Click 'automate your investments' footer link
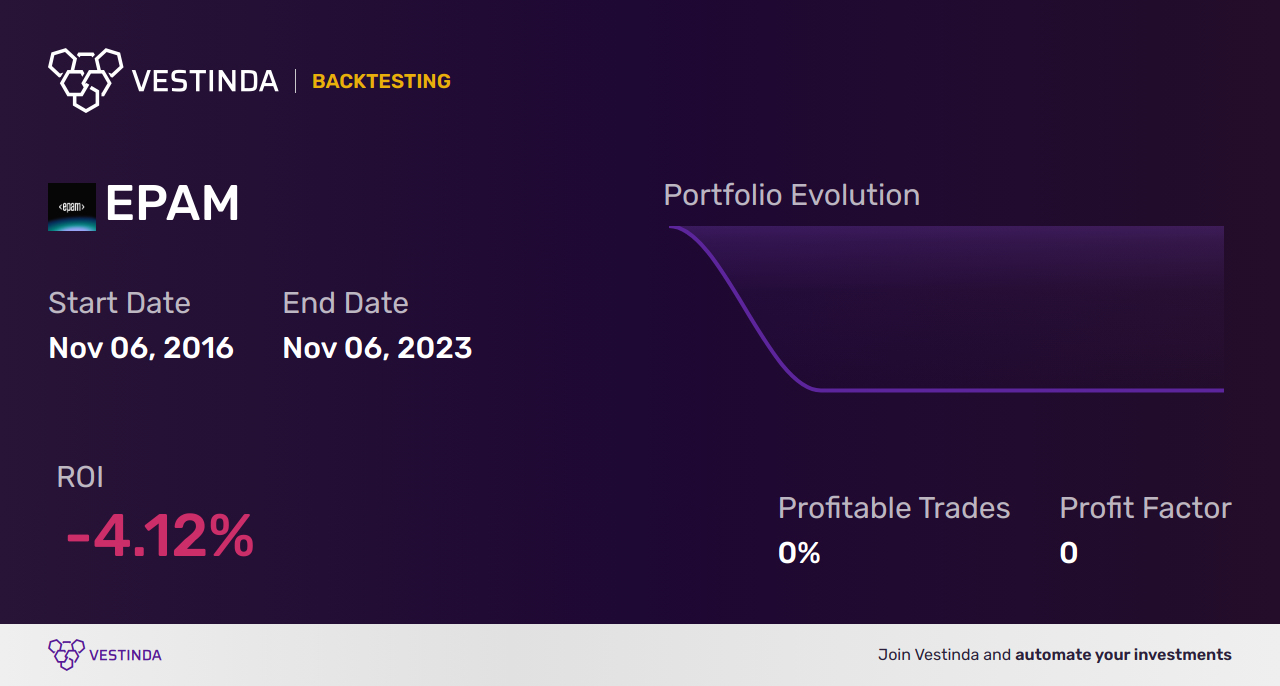1280x686 pixels. (x=1123, y=655)
